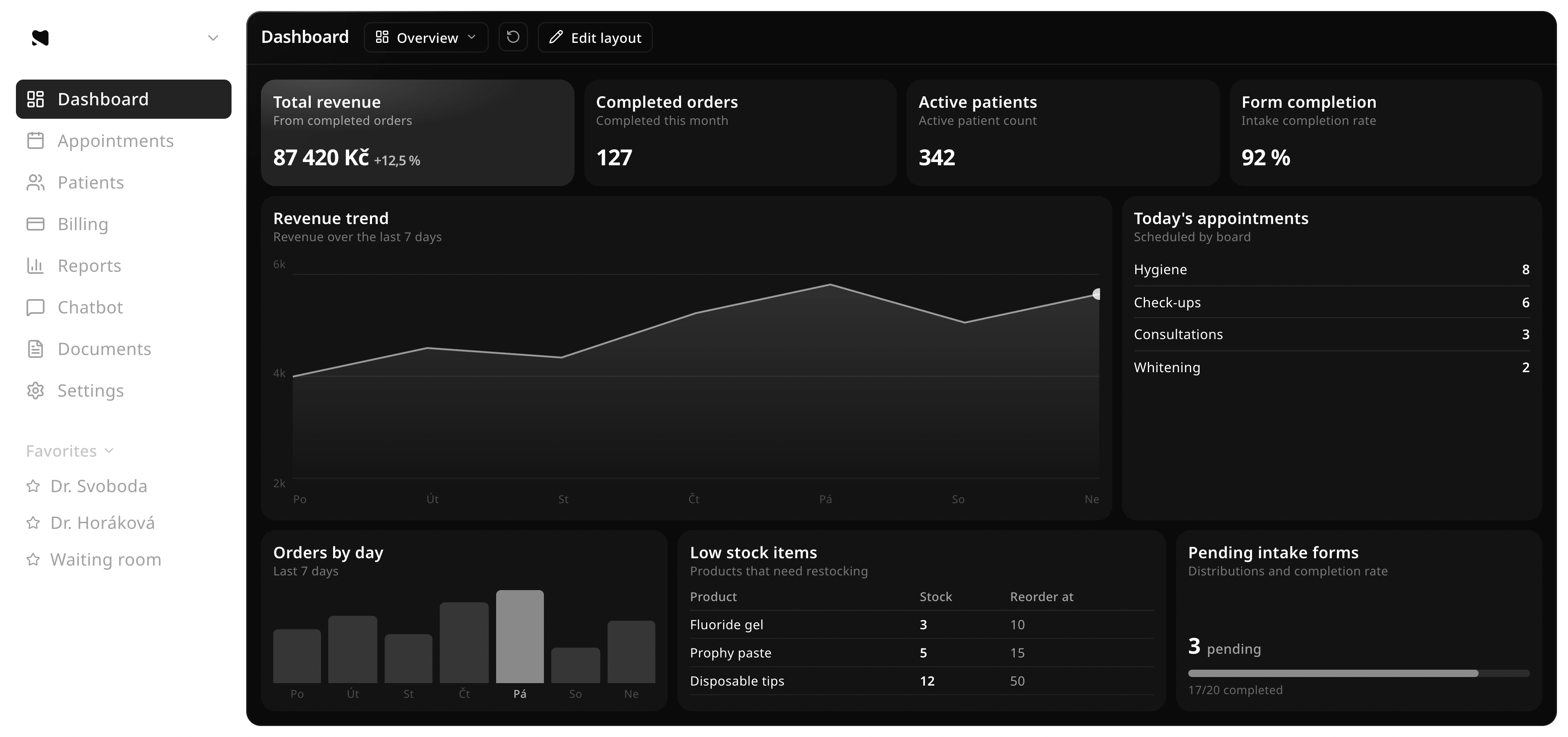Open the Overview view dropdown
The width and height of the screenshot is (1568, 737).
pos(426,37)
